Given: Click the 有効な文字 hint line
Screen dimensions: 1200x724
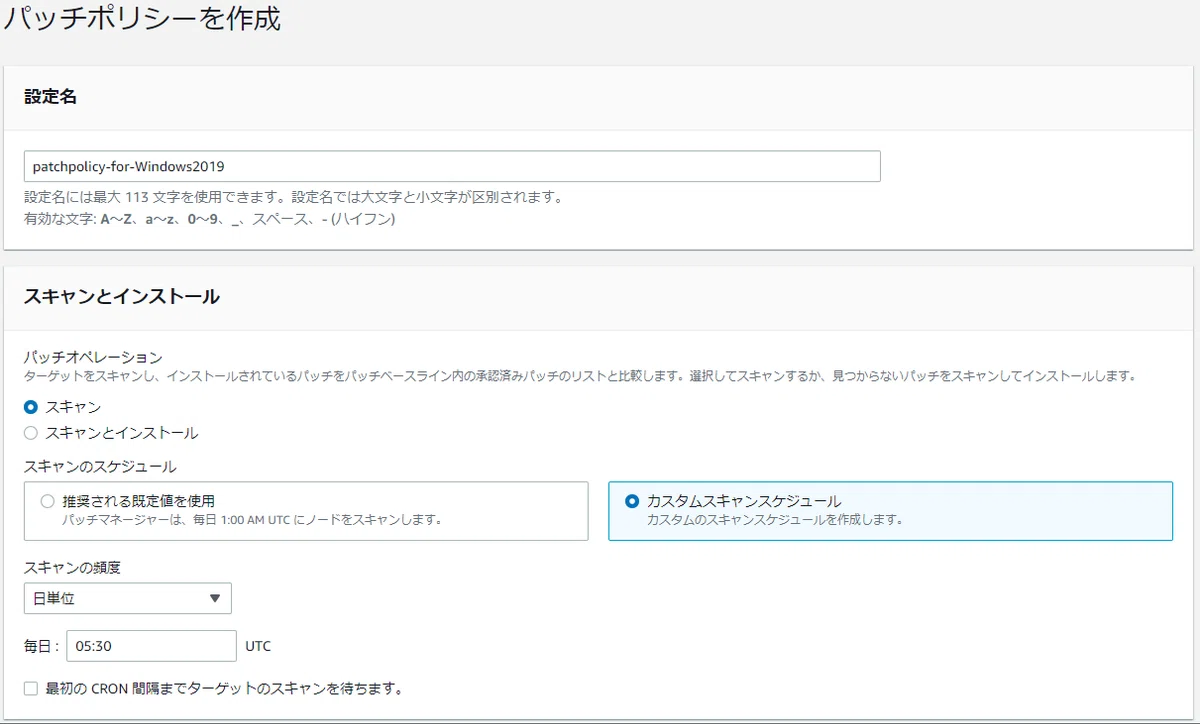Looking at the screenshot, I should coord(209,218).
